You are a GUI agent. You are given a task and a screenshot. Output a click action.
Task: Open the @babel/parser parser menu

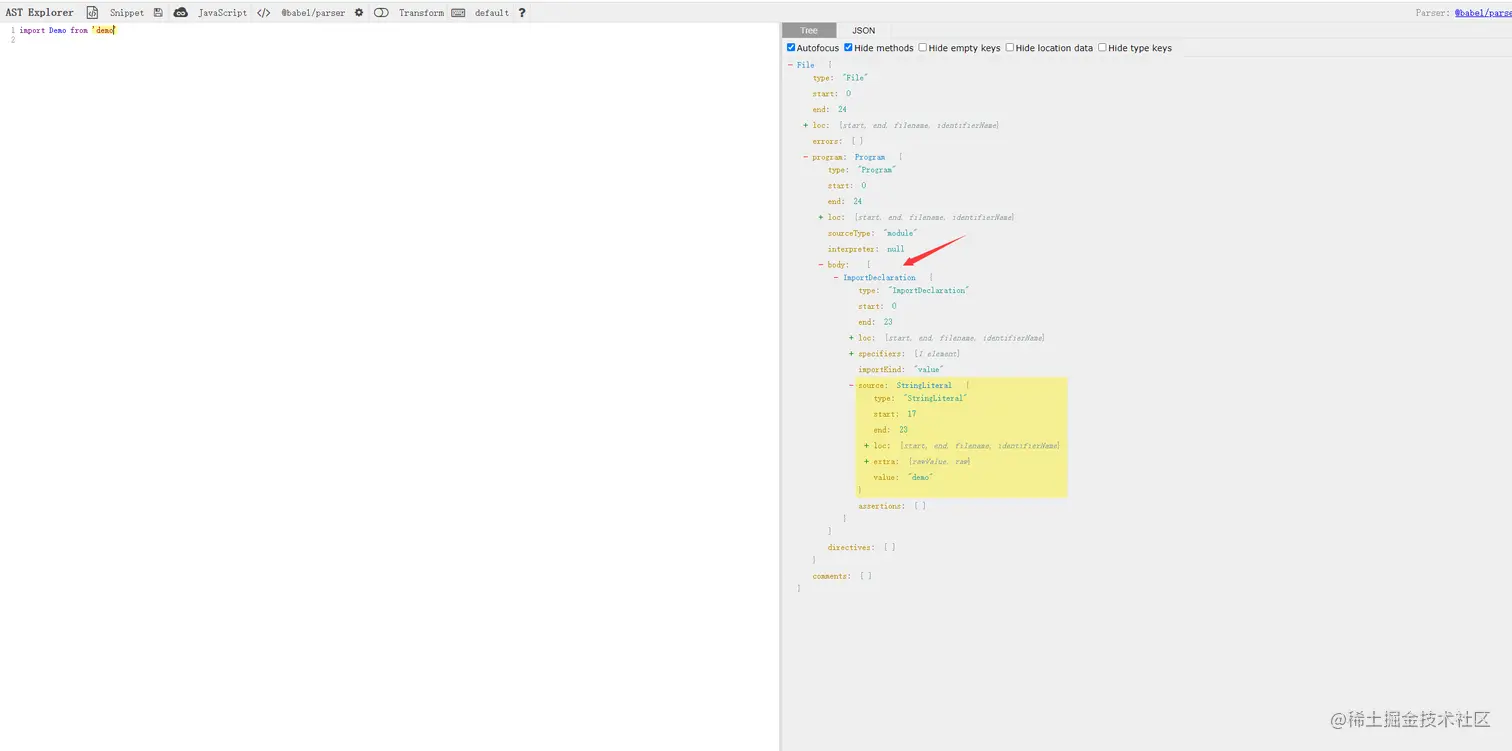tap(313, 13)
